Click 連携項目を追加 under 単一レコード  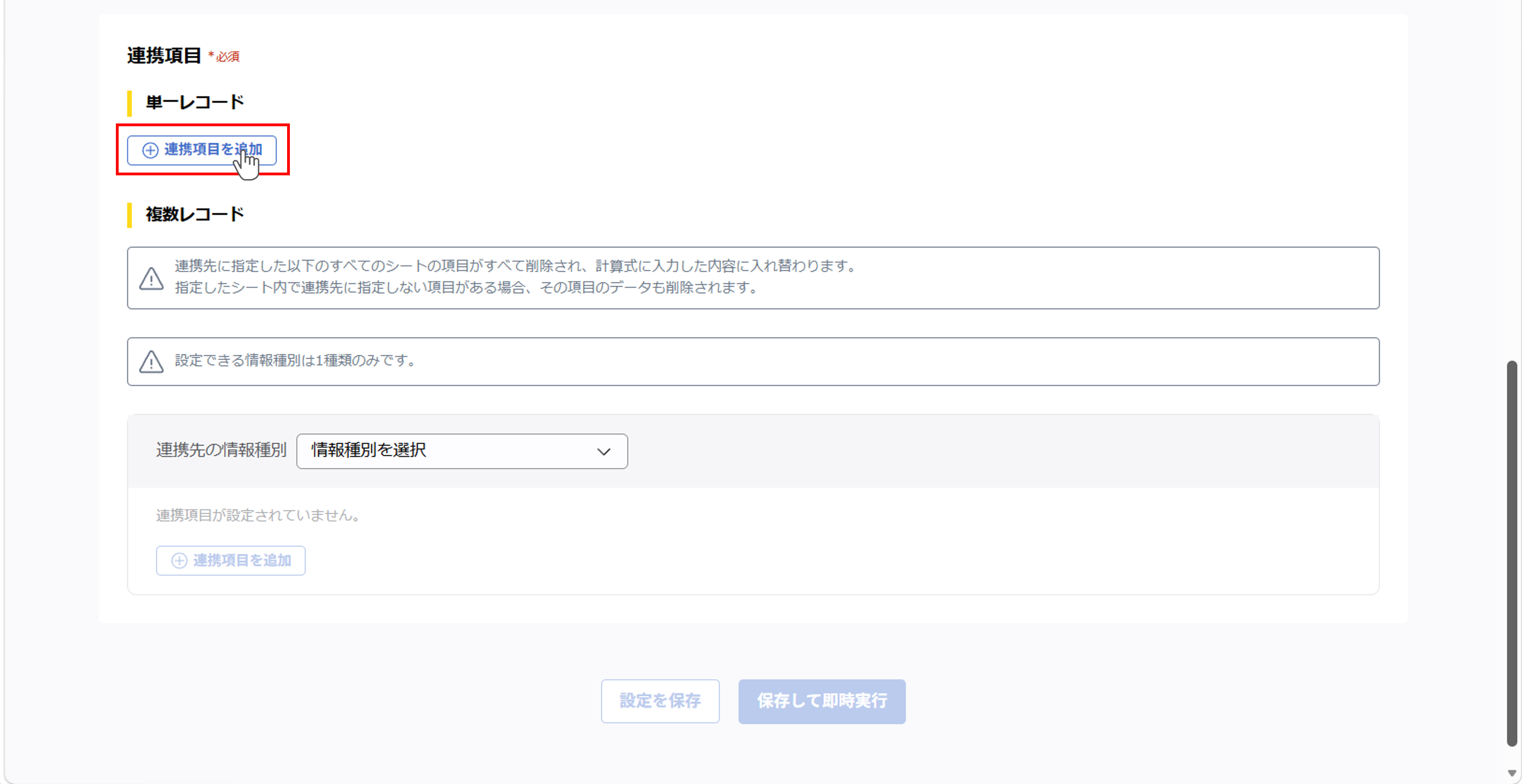point(201,150)
